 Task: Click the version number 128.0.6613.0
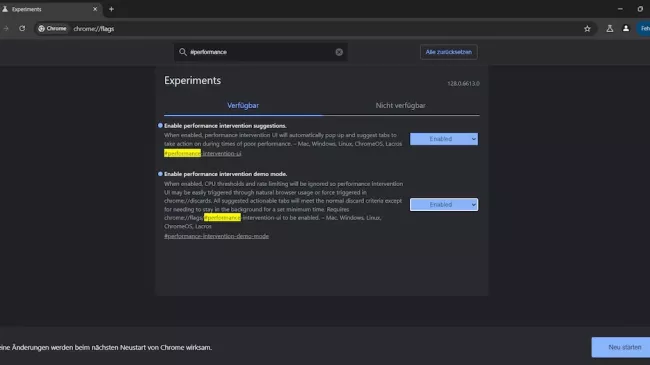click(x=463, y=83)
